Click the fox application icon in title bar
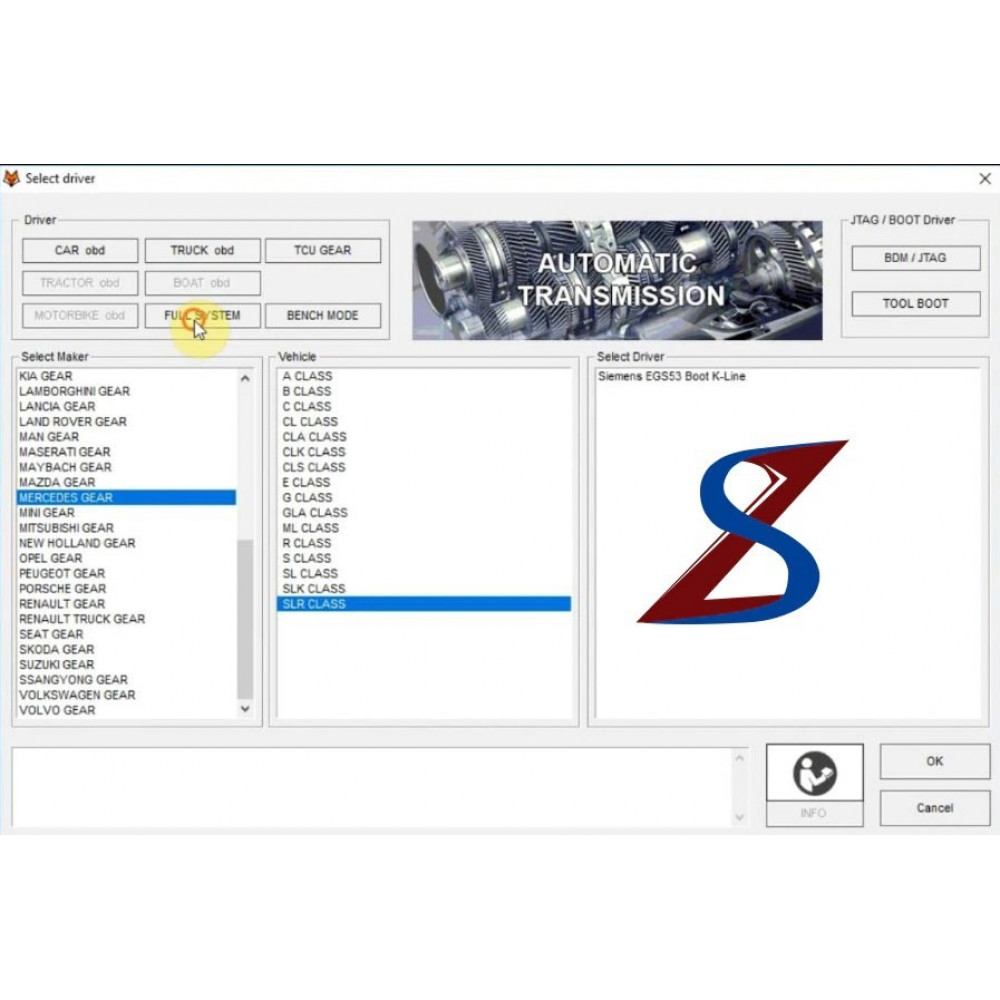 click(12, 179)
